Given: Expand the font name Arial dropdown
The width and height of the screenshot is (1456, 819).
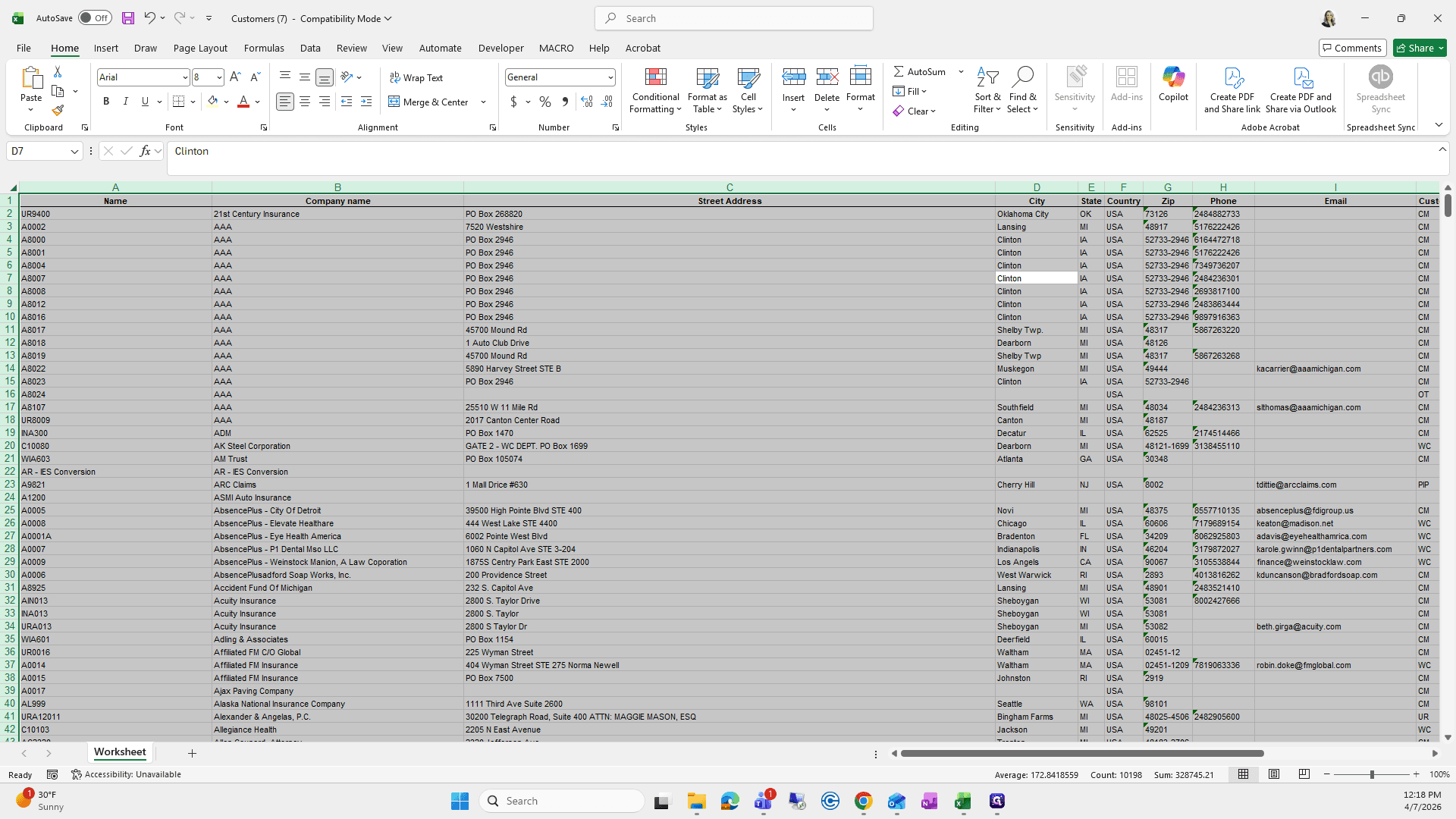Looking at the screenshot, I should point(184,77).
